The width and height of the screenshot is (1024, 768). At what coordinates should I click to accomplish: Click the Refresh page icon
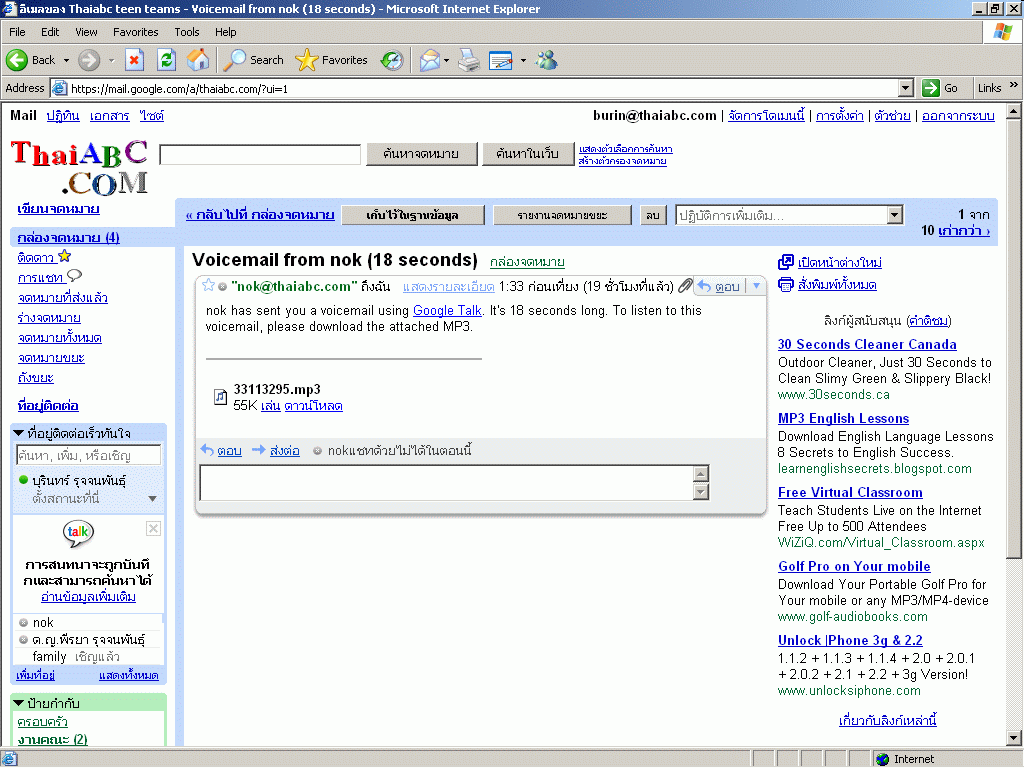pyautogui.click(x=166, y=60)
